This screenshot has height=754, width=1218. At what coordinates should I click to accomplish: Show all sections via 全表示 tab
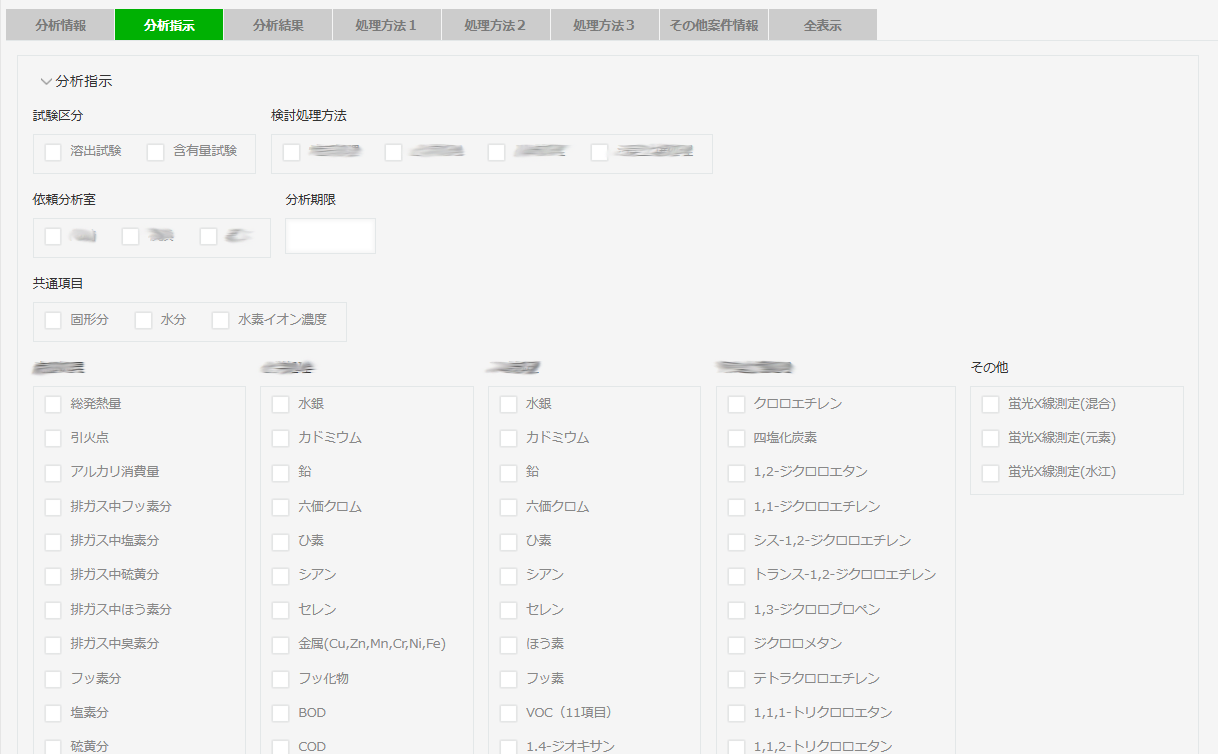823,25
